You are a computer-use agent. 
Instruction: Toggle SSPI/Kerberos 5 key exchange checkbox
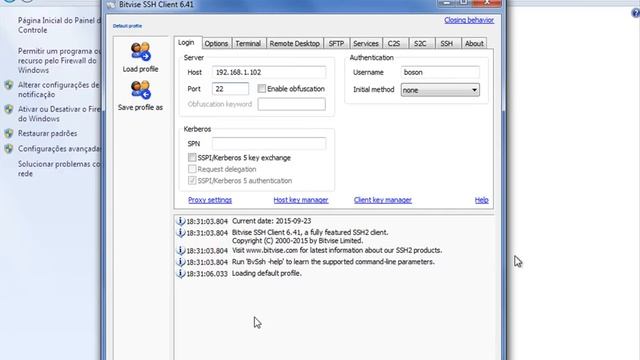pos(192,158)
